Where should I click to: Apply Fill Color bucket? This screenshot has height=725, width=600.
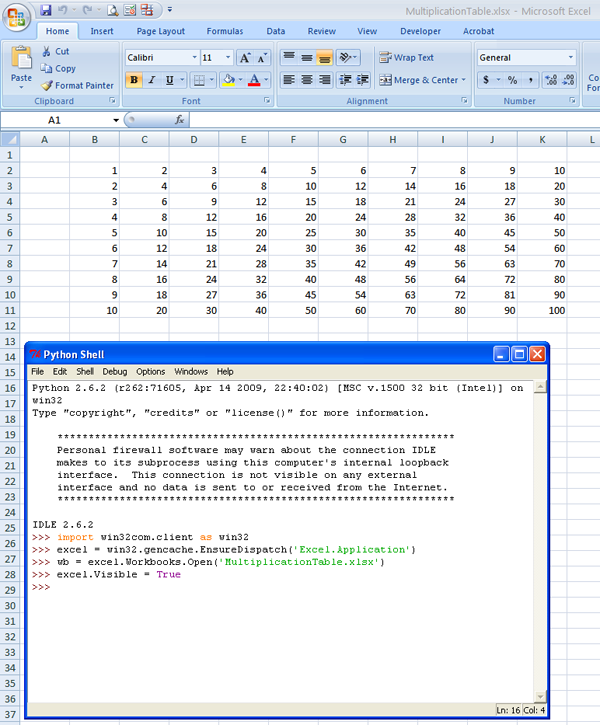point(228,80)
